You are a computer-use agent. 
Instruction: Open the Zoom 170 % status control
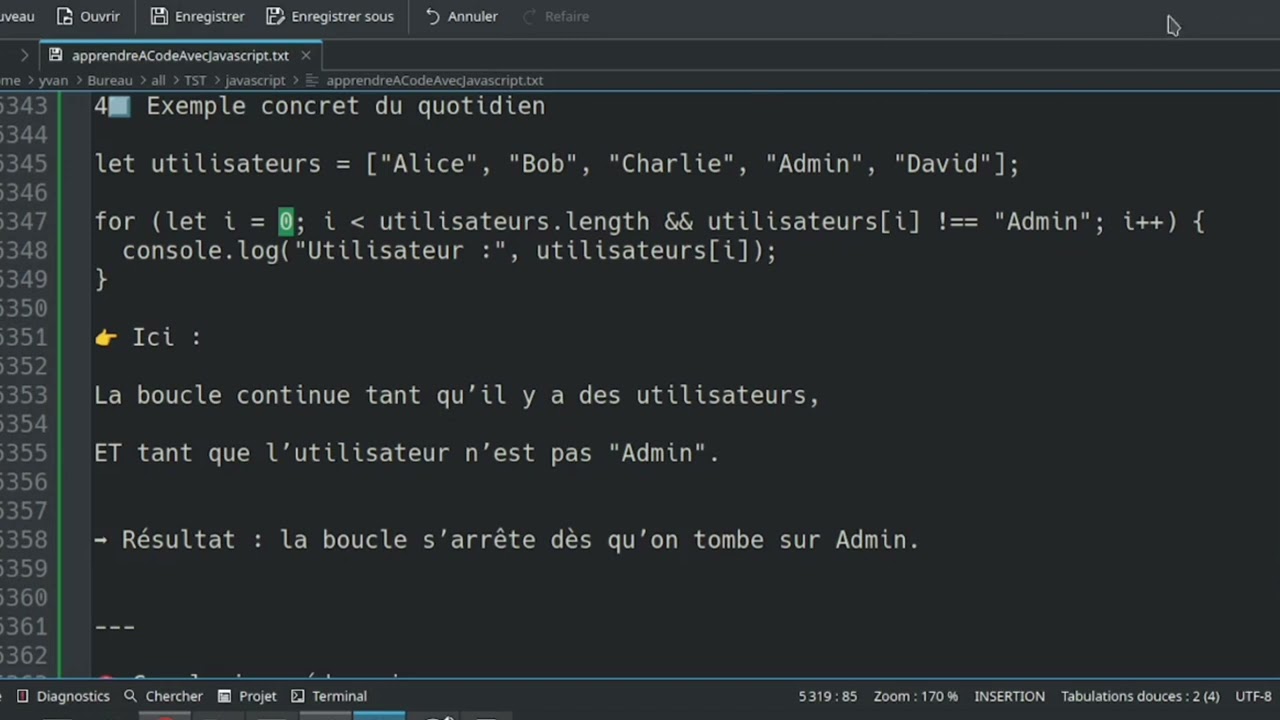pyautogui.click(x=916, y=696)
